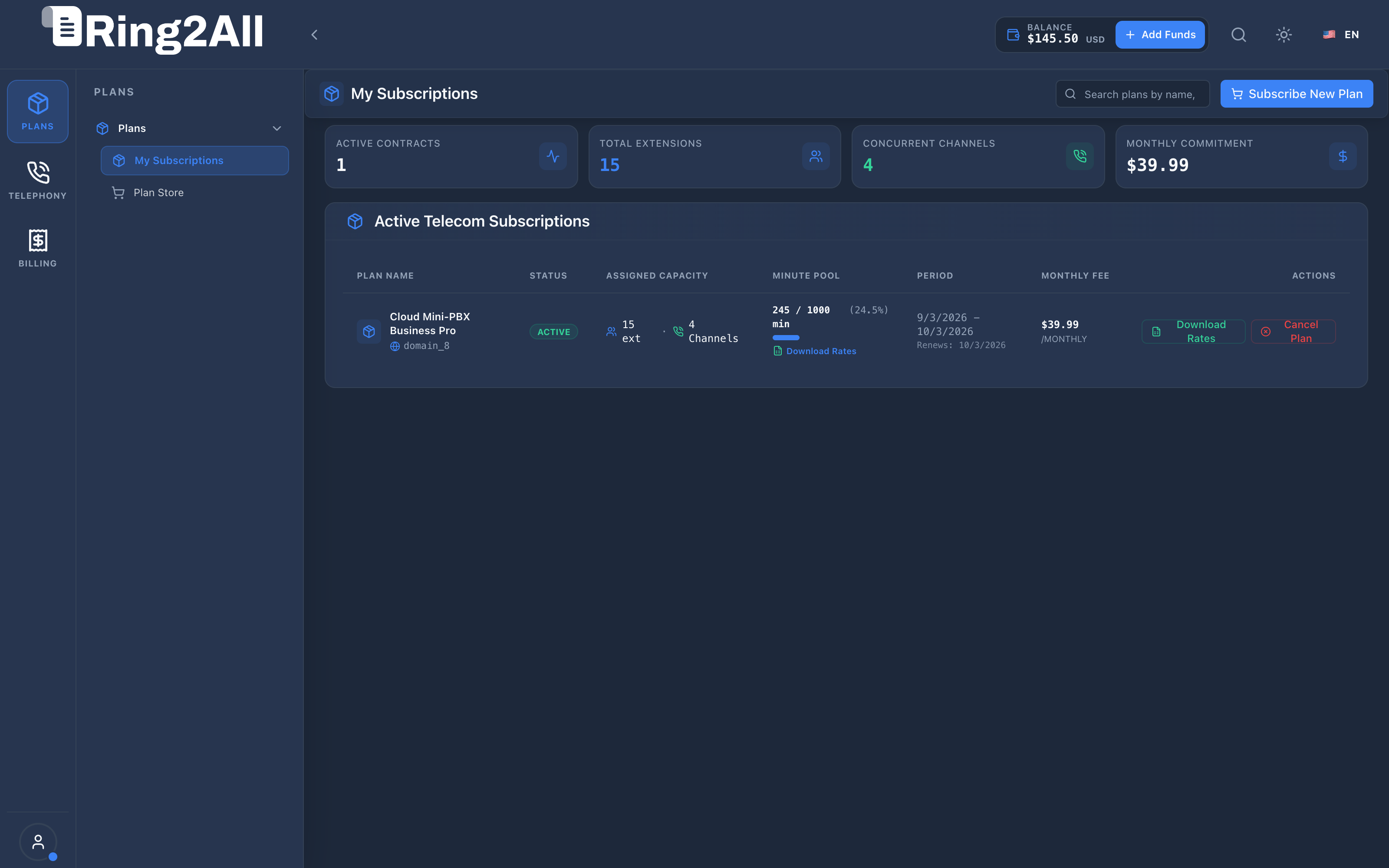This screenshot has height=868, width=1389.
Task: Open the Telephony section icon
Action: click(x=38, y=173)
